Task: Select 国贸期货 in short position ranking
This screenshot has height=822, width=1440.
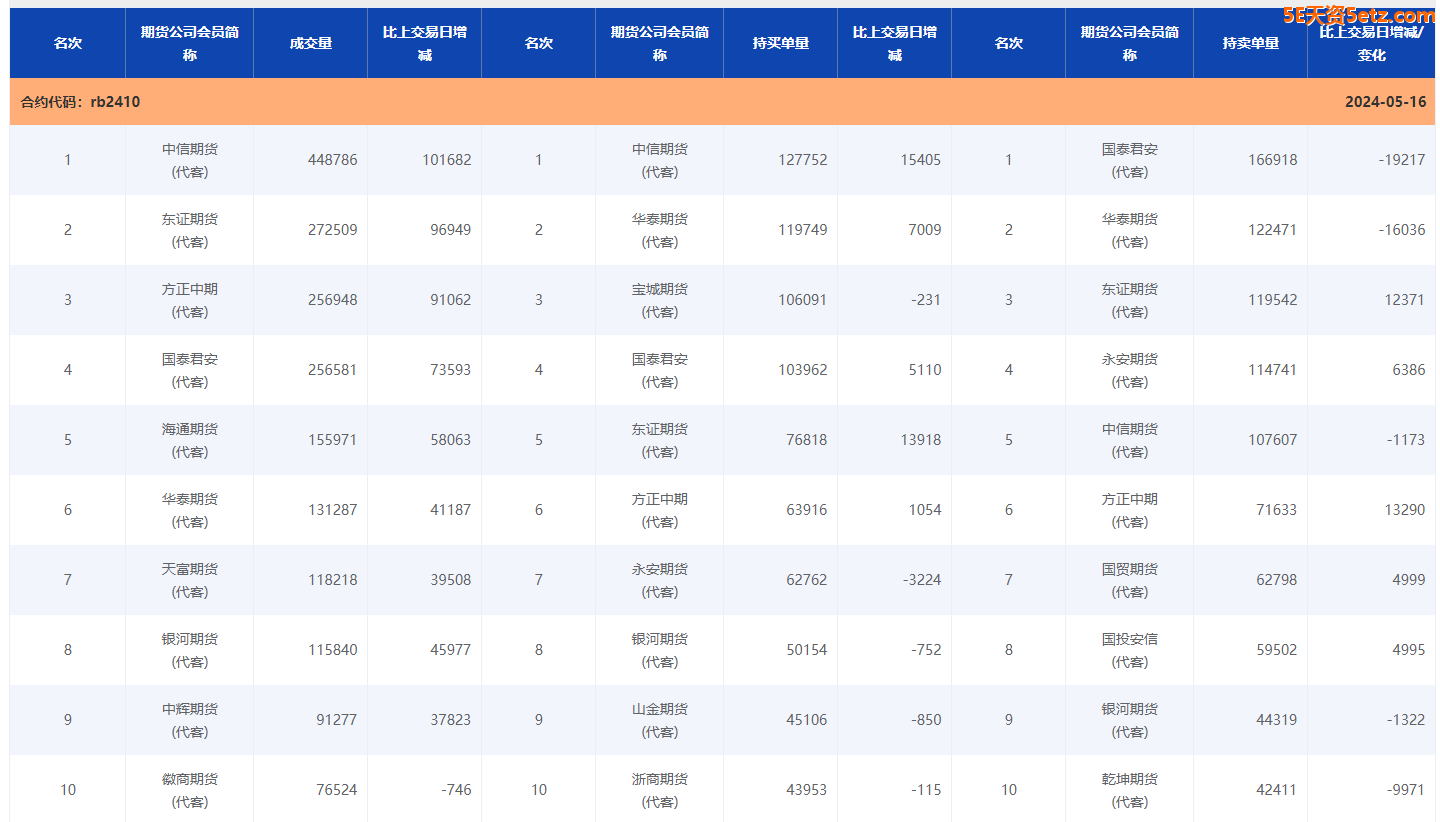Action: [x=1130, y=569]
